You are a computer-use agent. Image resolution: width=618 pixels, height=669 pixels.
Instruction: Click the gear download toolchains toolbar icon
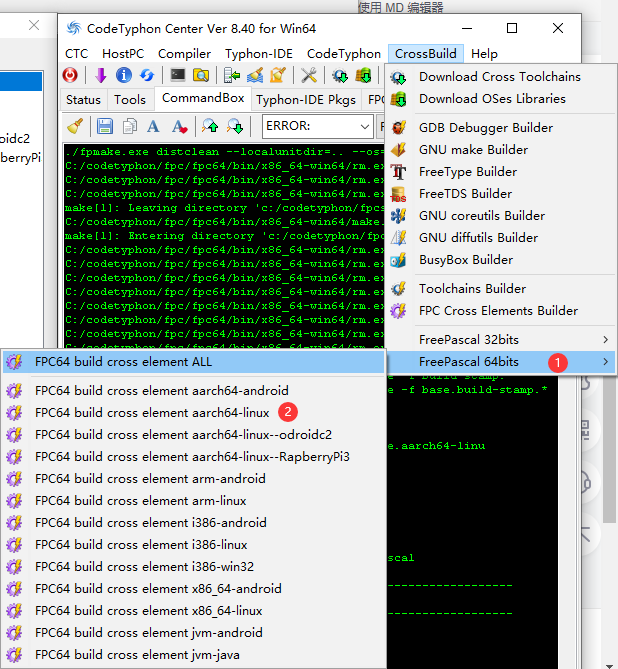pyautogui.click(x=340, y=75)
